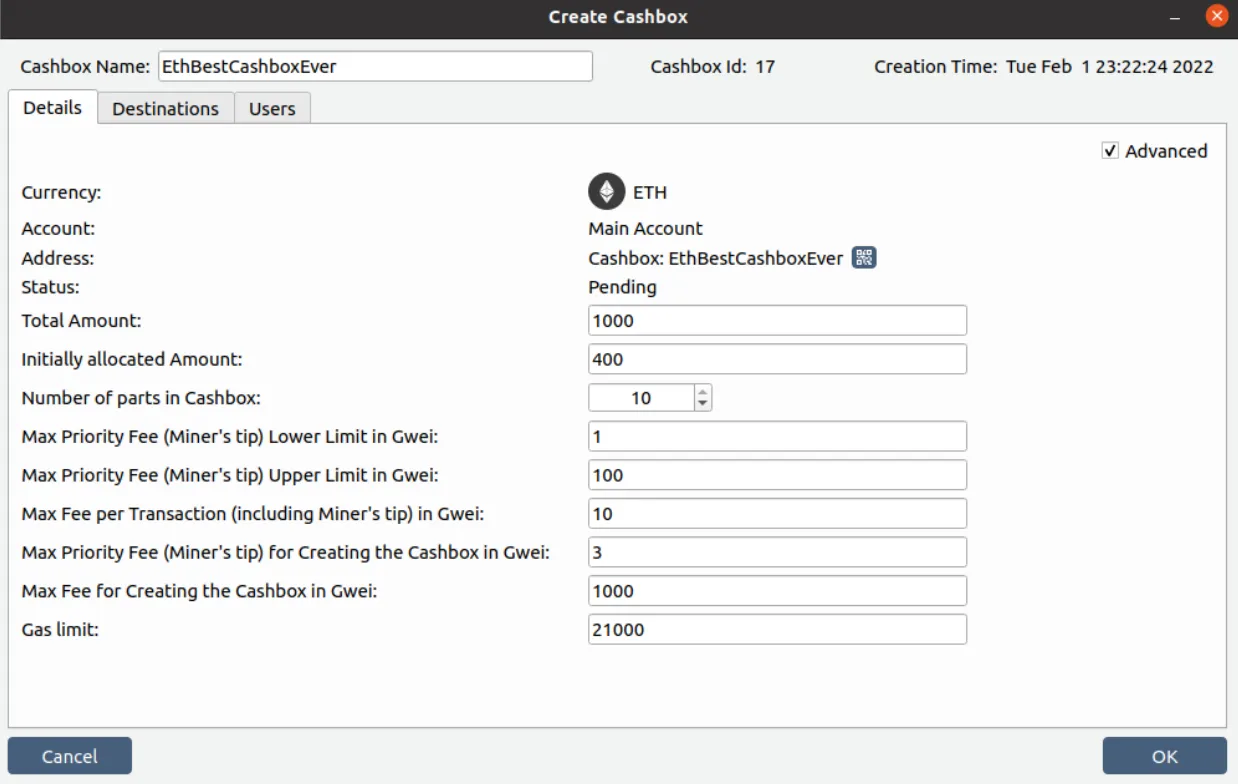Image resolution: width=1238 pixels, height=784 pixels.
Task: Toggle the Advanced checkbox
Action: click(1110, 151)
